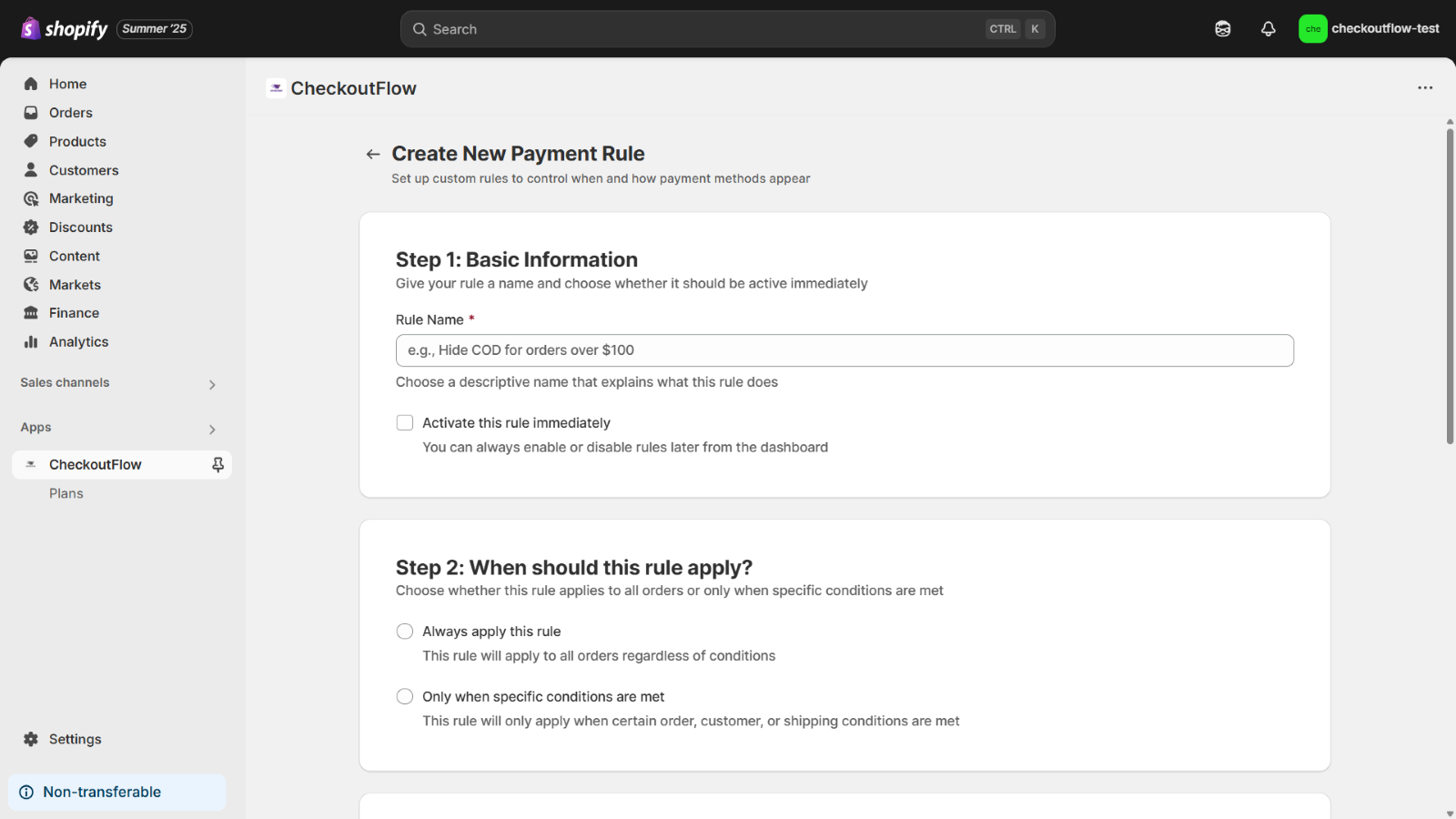
Task: Click the back arrow beside Create New Payment Rule
Action: point(373,155)
